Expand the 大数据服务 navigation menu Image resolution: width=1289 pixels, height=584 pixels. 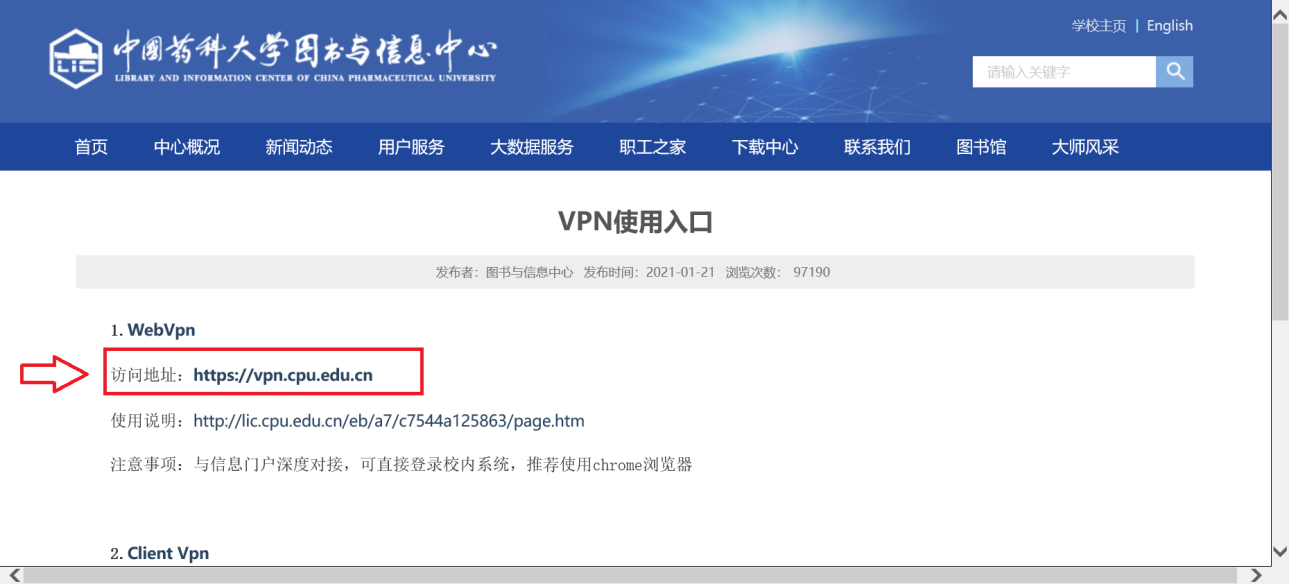[x=532, y=147]
